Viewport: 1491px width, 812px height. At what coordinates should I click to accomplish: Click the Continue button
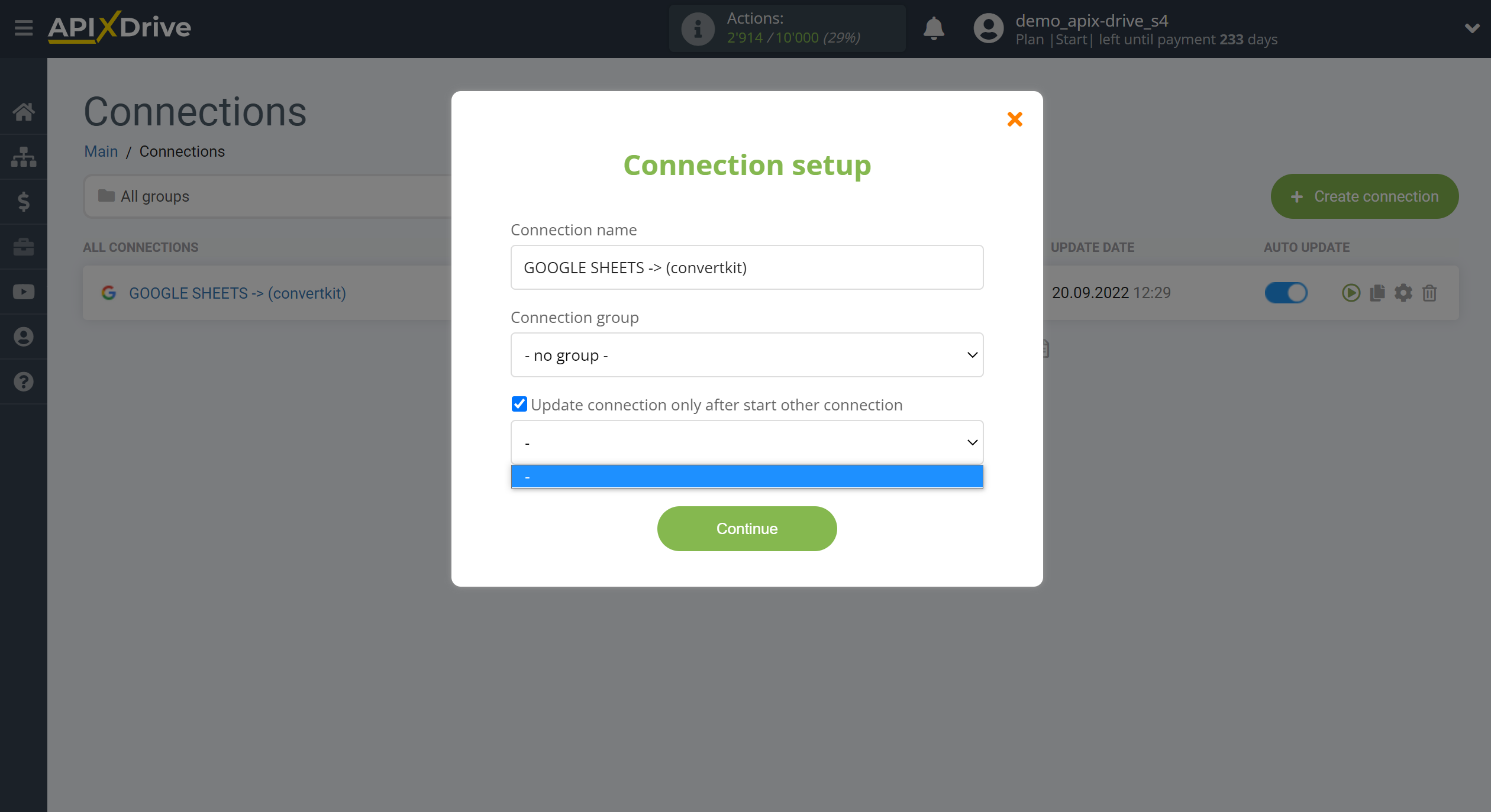pyautogui.click(x=747, y=528)
